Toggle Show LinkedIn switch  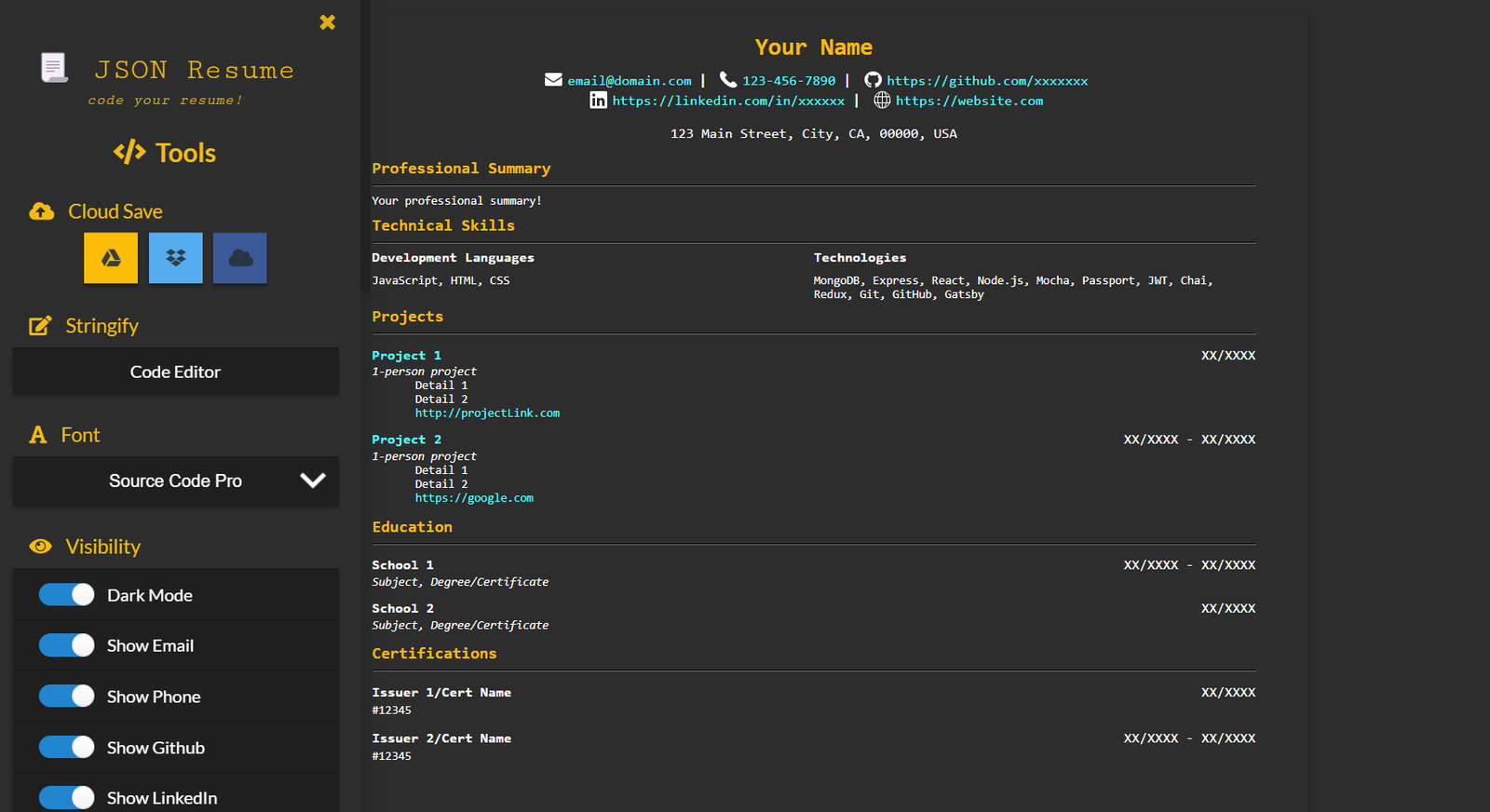tap(67, 798)
